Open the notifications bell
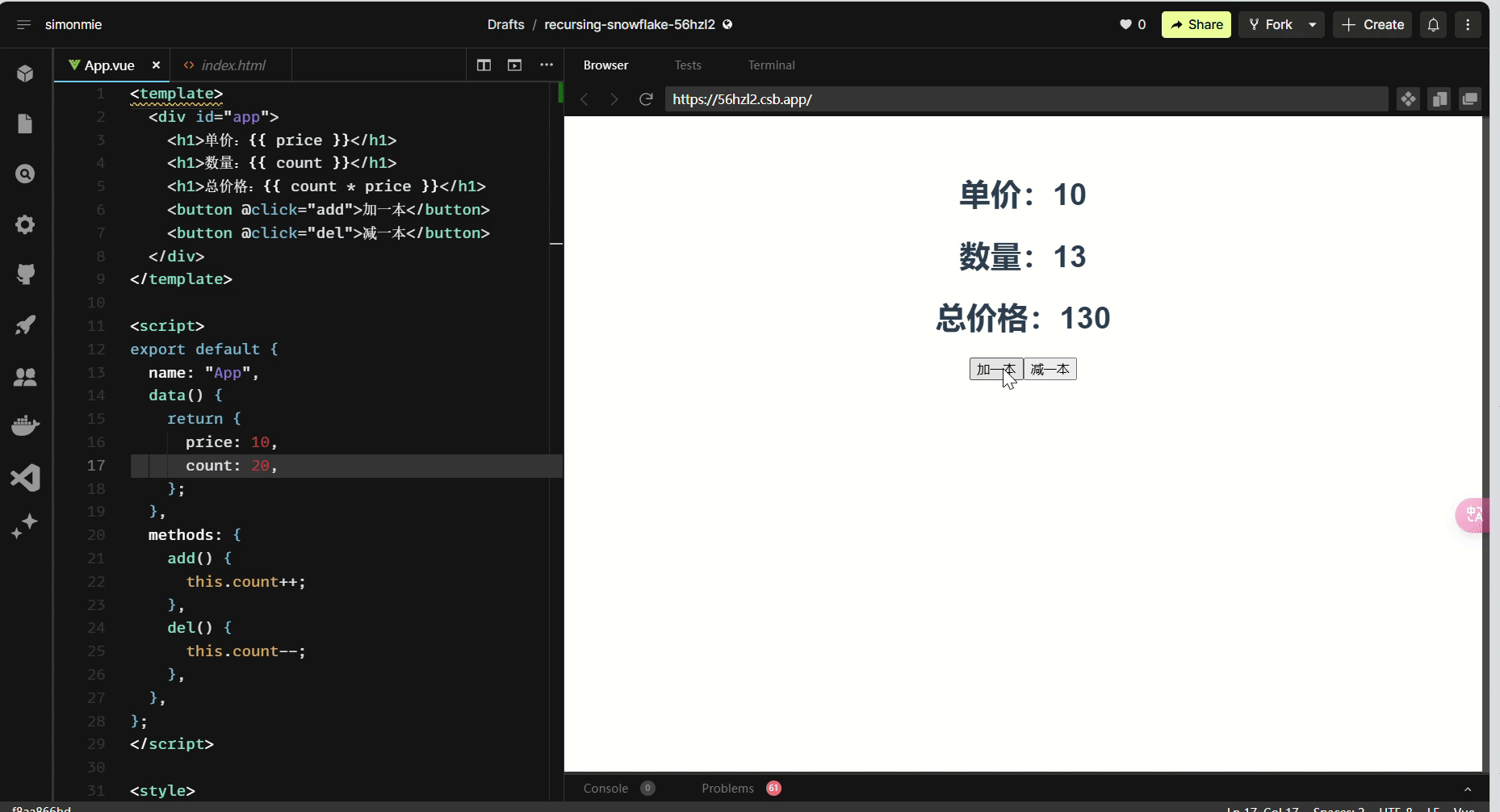Image resolution: width=1500 pixels, height=812 pixels. tap(1434, 24)
